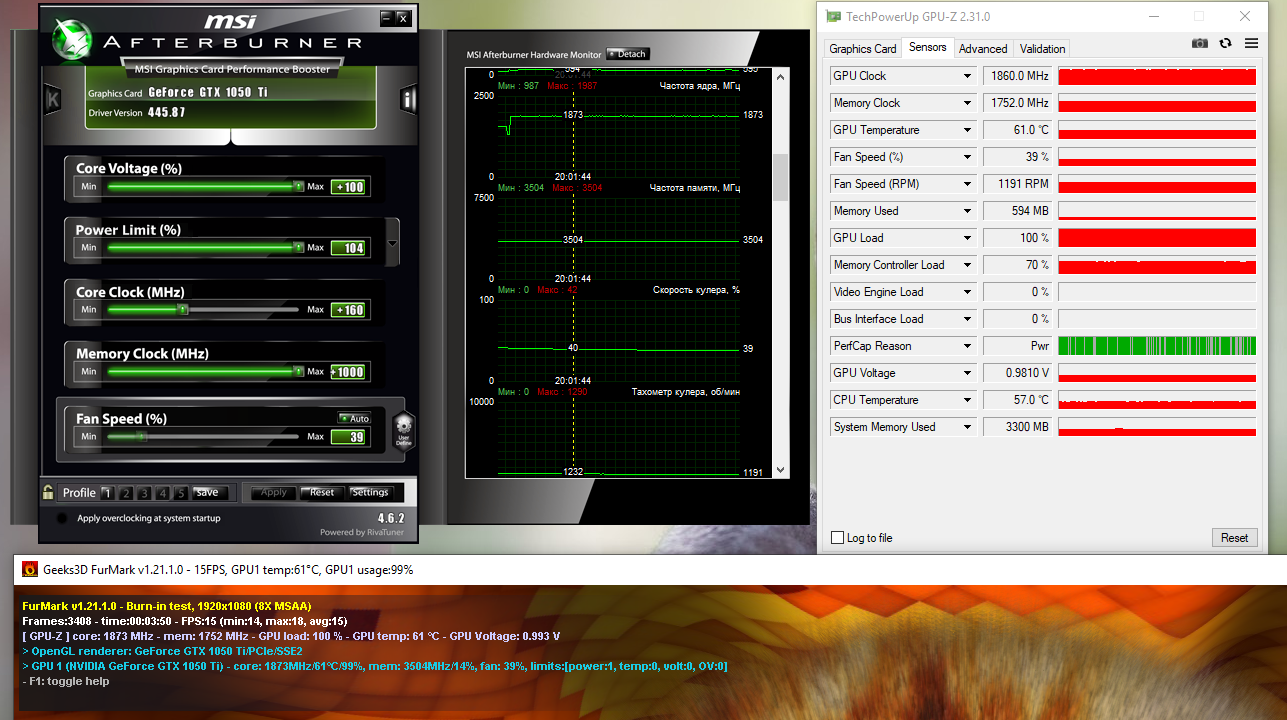1287x720 pixels.
Task: Open Afterburner Settings
Action: click(x=370, y=492)
